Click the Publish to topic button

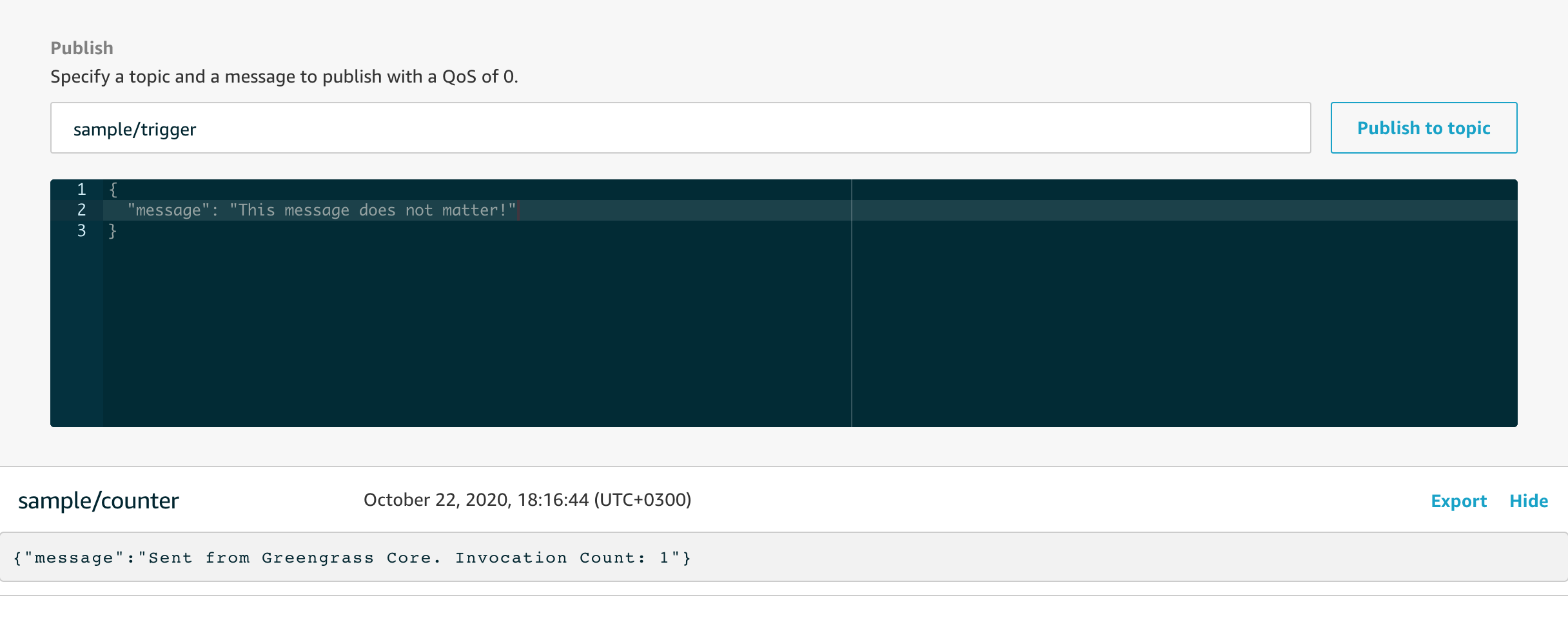click(x=1424, y=128)
